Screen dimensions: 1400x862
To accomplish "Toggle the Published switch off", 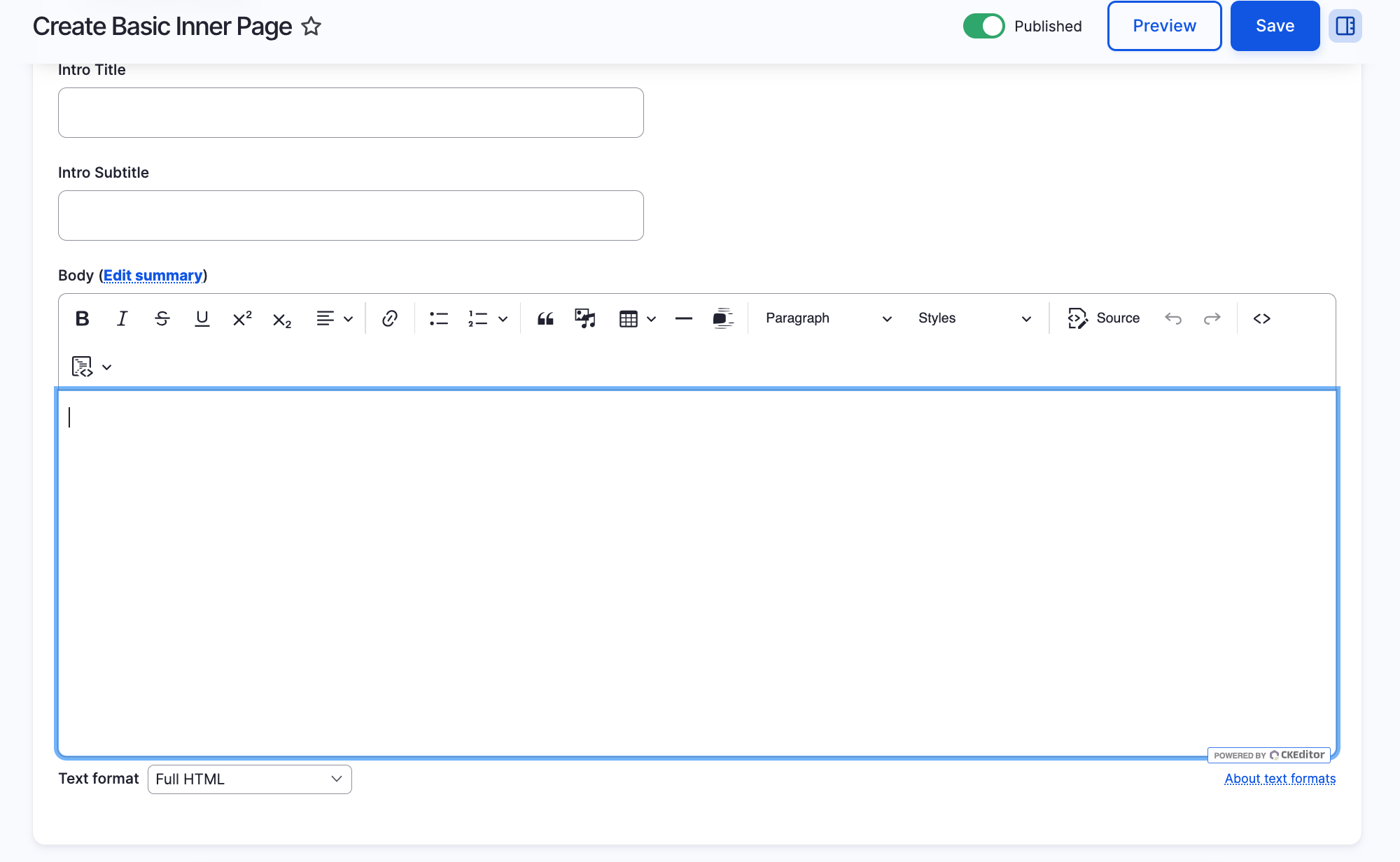I will 983,26.
